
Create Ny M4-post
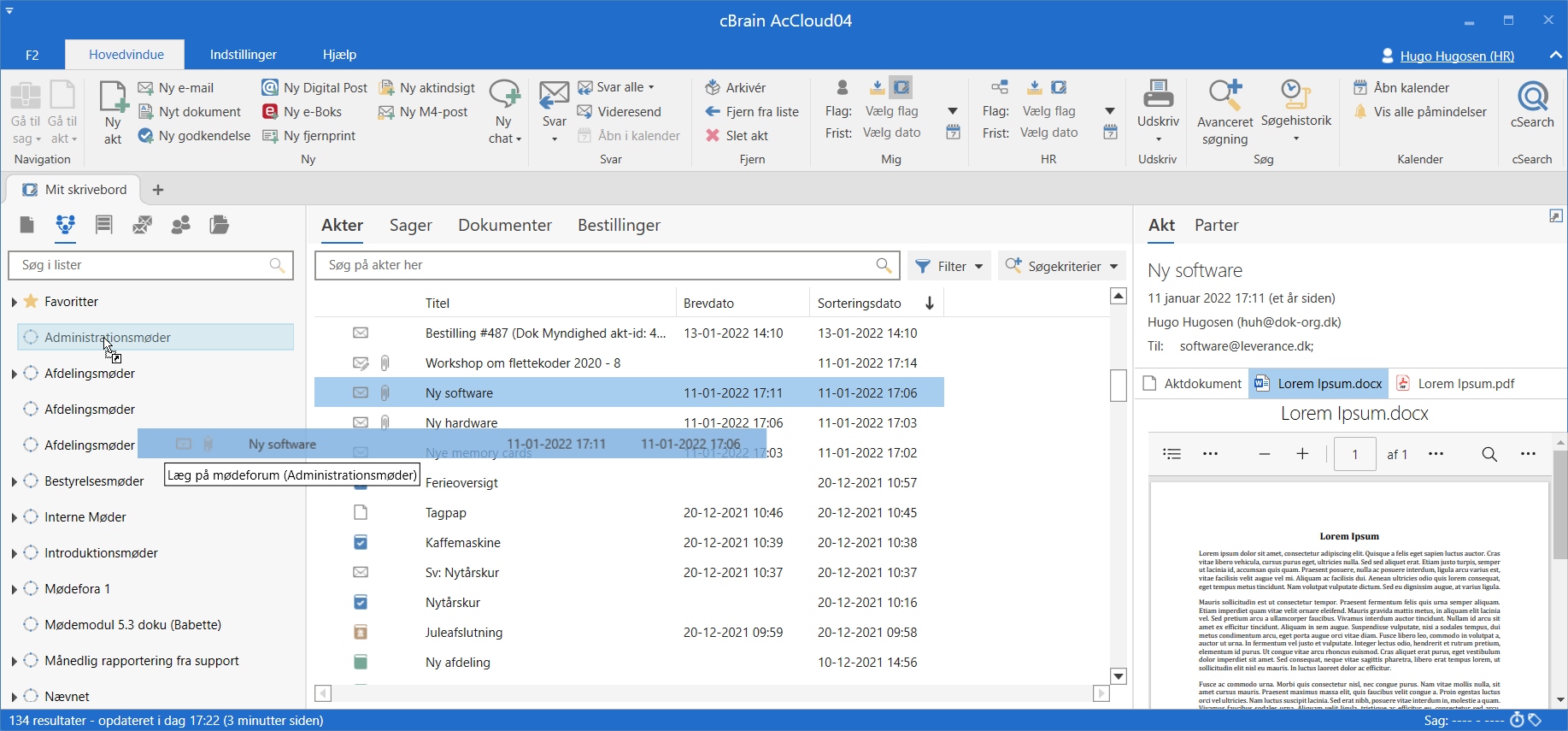point(423,111)
